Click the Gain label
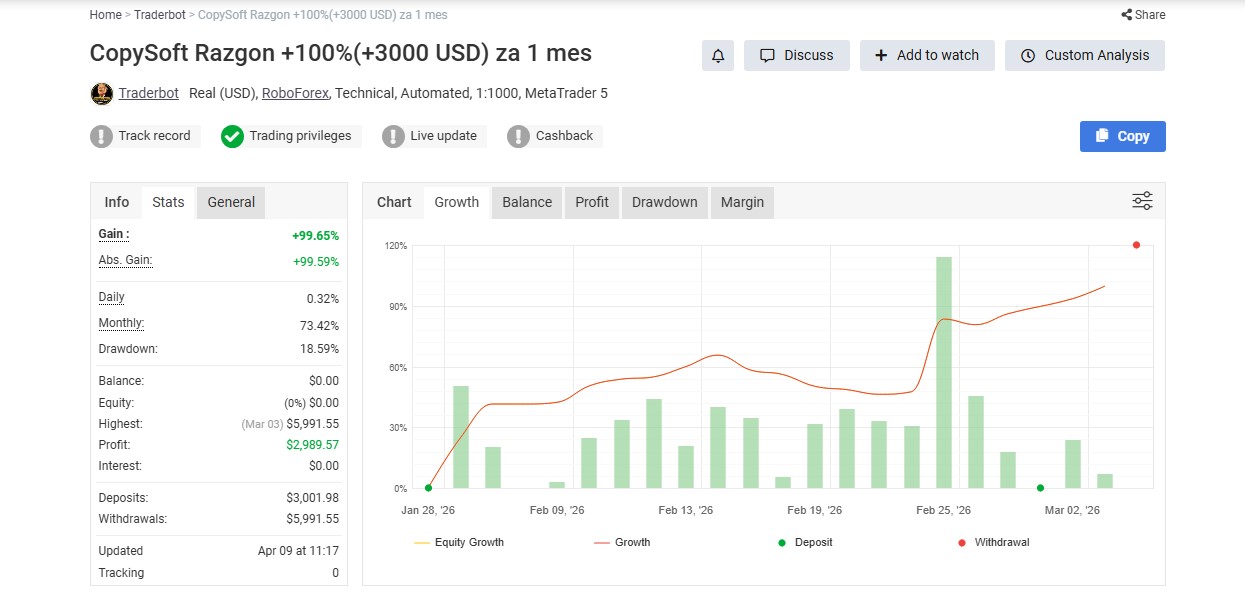 tap(114, 234)
